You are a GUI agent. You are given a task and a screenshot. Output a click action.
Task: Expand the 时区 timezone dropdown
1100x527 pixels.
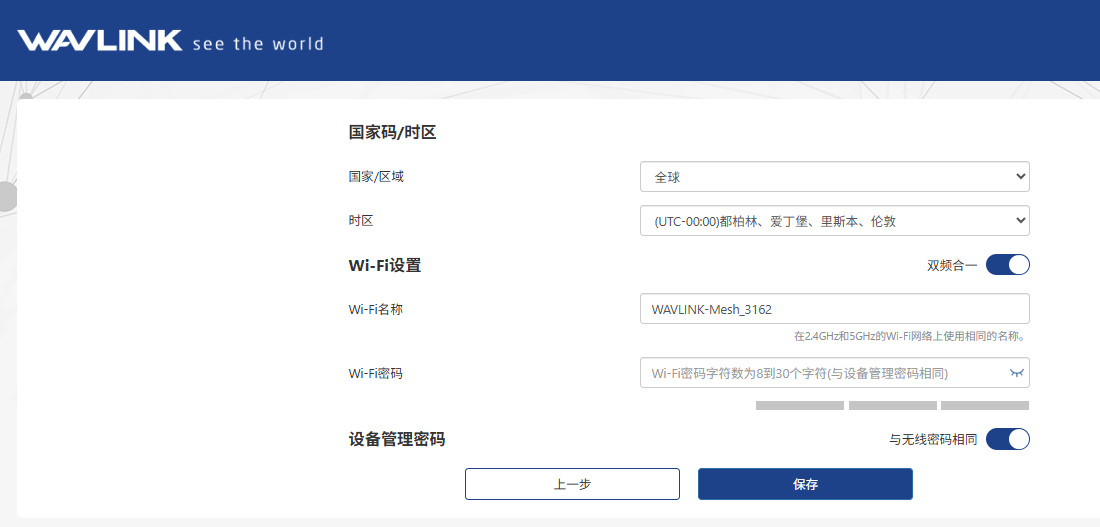pyautogui.click(x=834, y=221)
